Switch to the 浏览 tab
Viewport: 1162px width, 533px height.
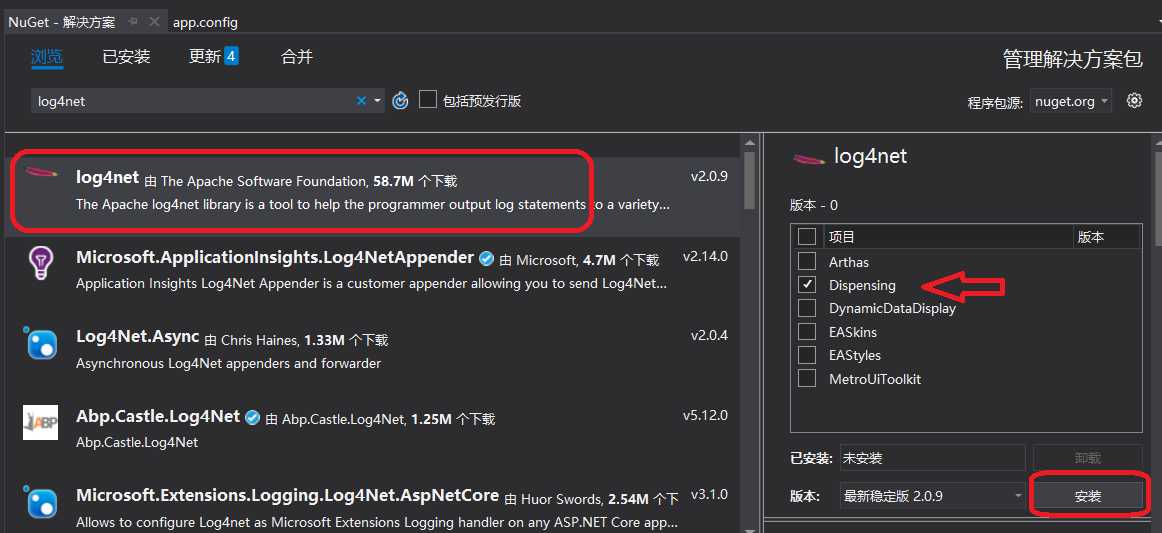pyautogui.click(x=47, y=56)
